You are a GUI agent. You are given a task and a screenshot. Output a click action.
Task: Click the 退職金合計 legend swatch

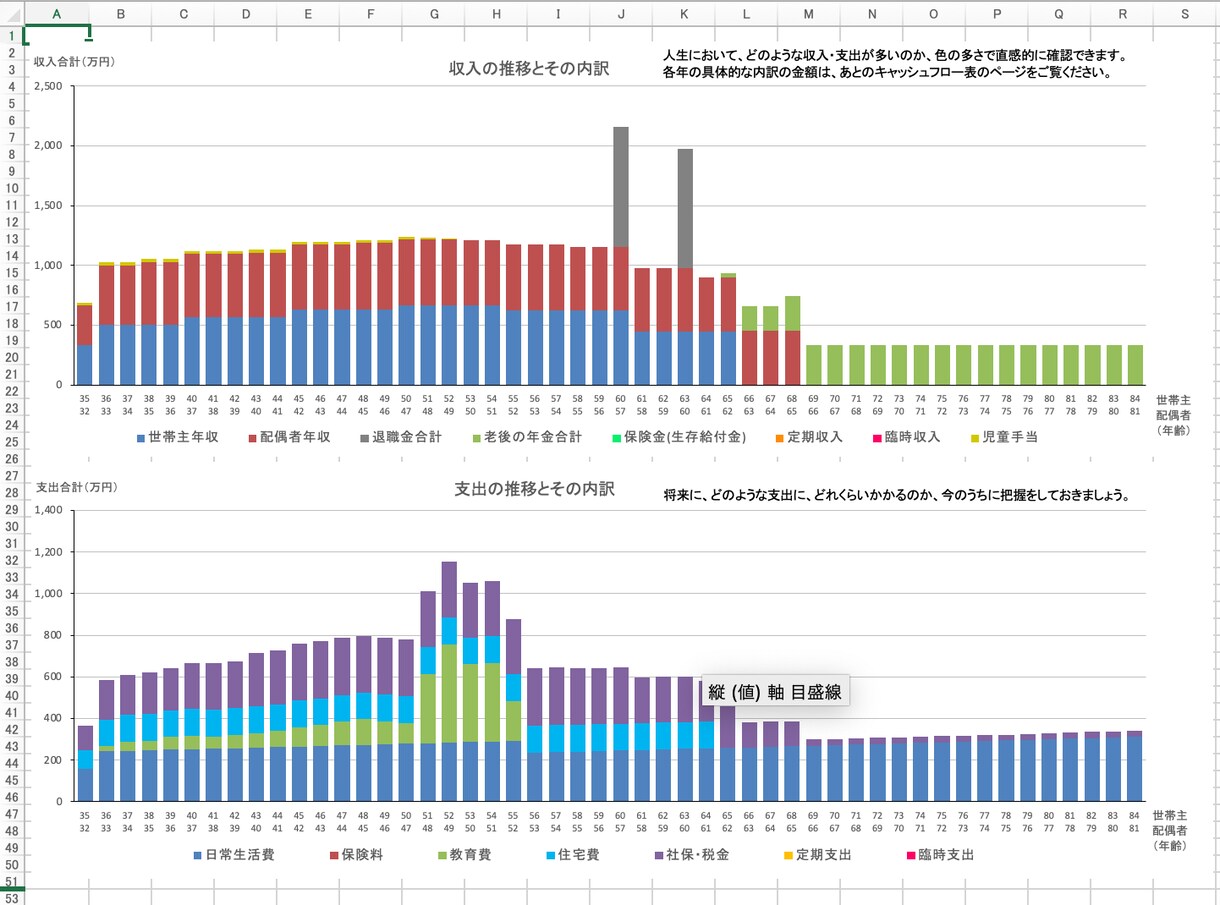point(363,437)
